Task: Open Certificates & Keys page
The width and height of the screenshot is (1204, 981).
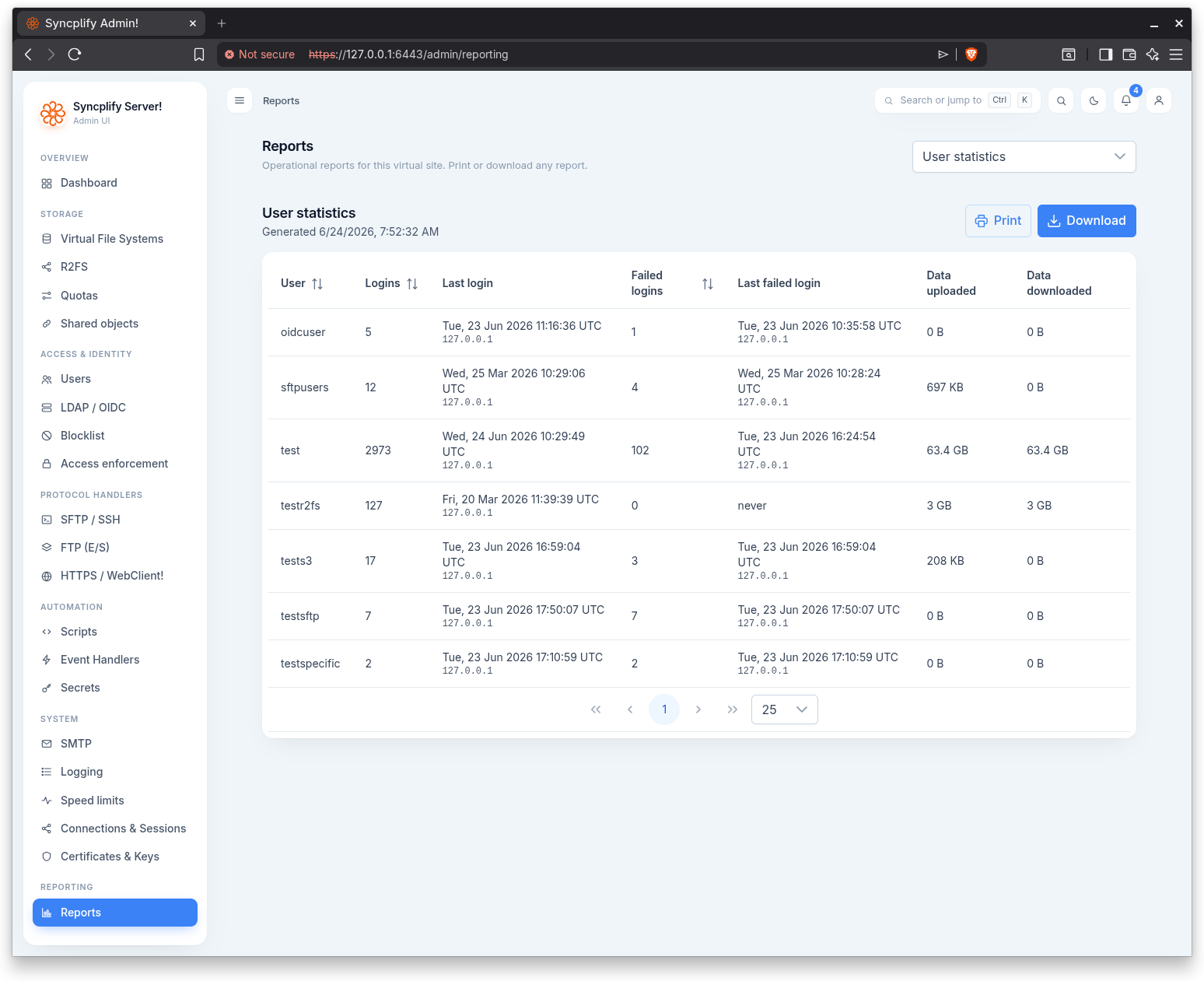Action: [x=115, y=857]
